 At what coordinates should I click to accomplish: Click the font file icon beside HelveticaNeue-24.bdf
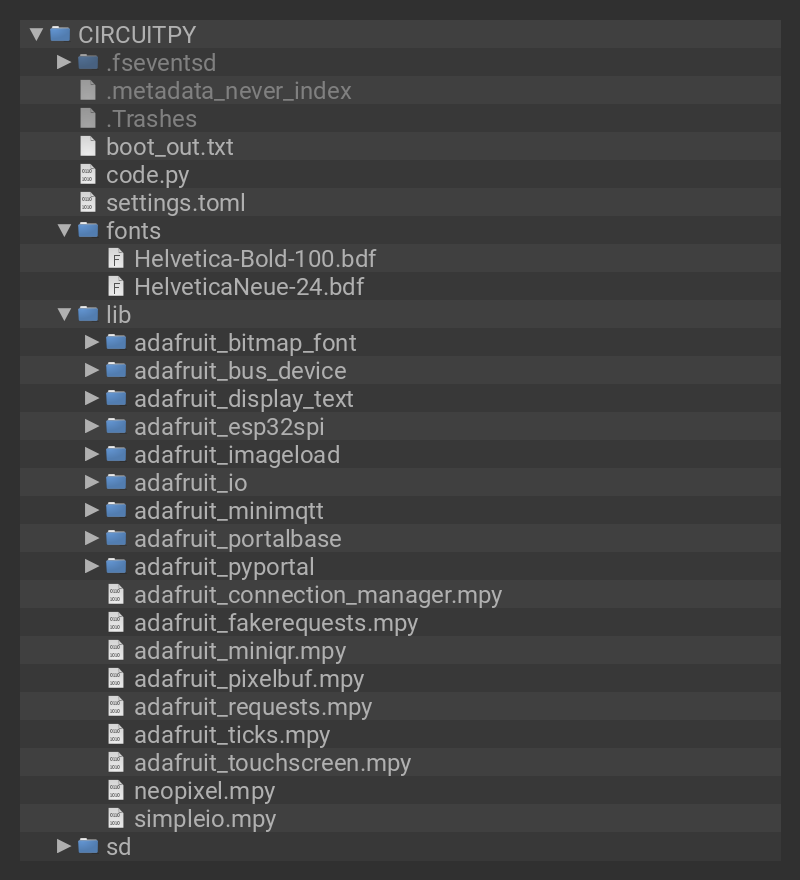click(x=117, y=287)
